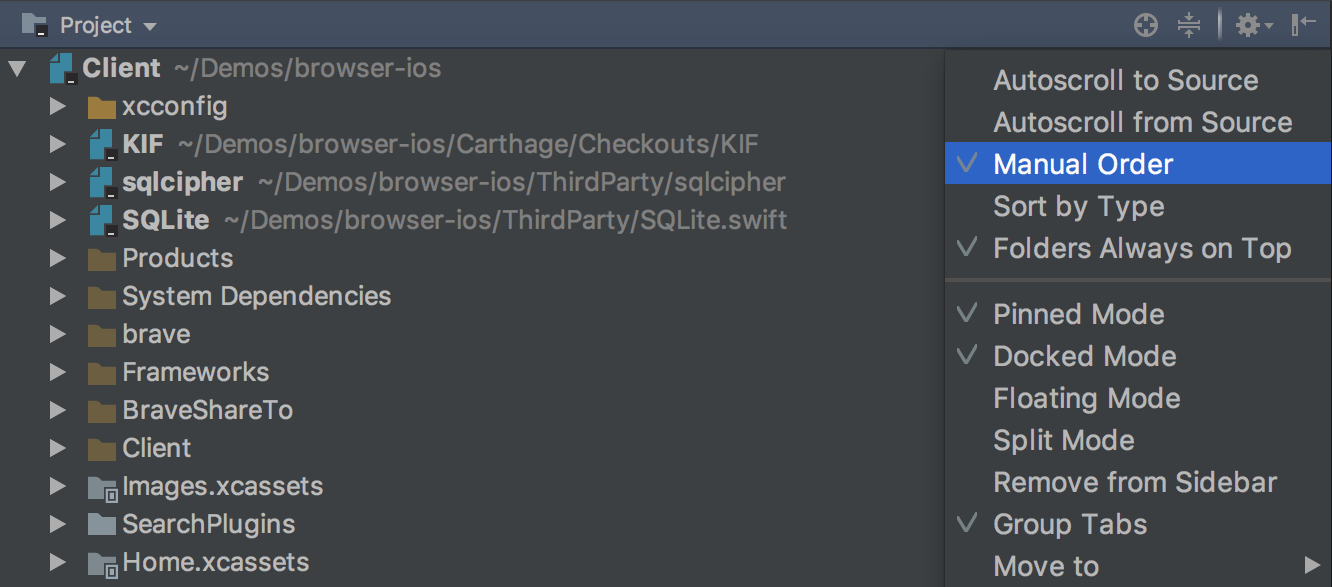Click the KIF project file icon
1332x587 pixels.
click(102, 145)
